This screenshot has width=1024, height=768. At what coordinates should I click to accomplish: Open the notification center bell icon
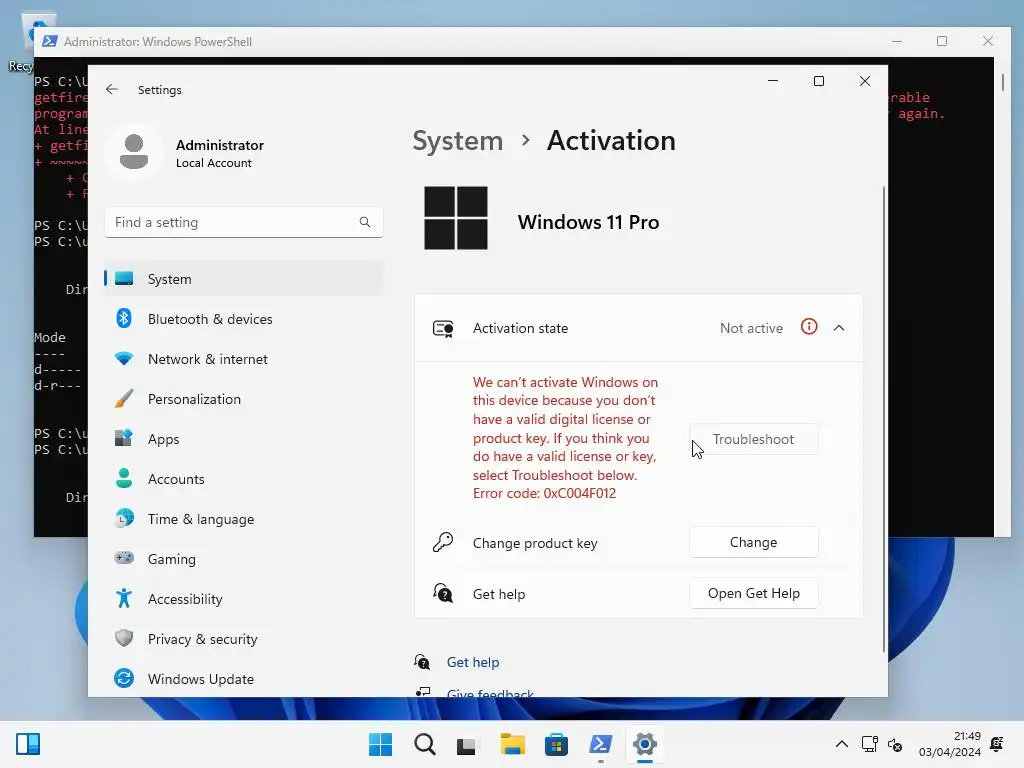tap(997, 744)
